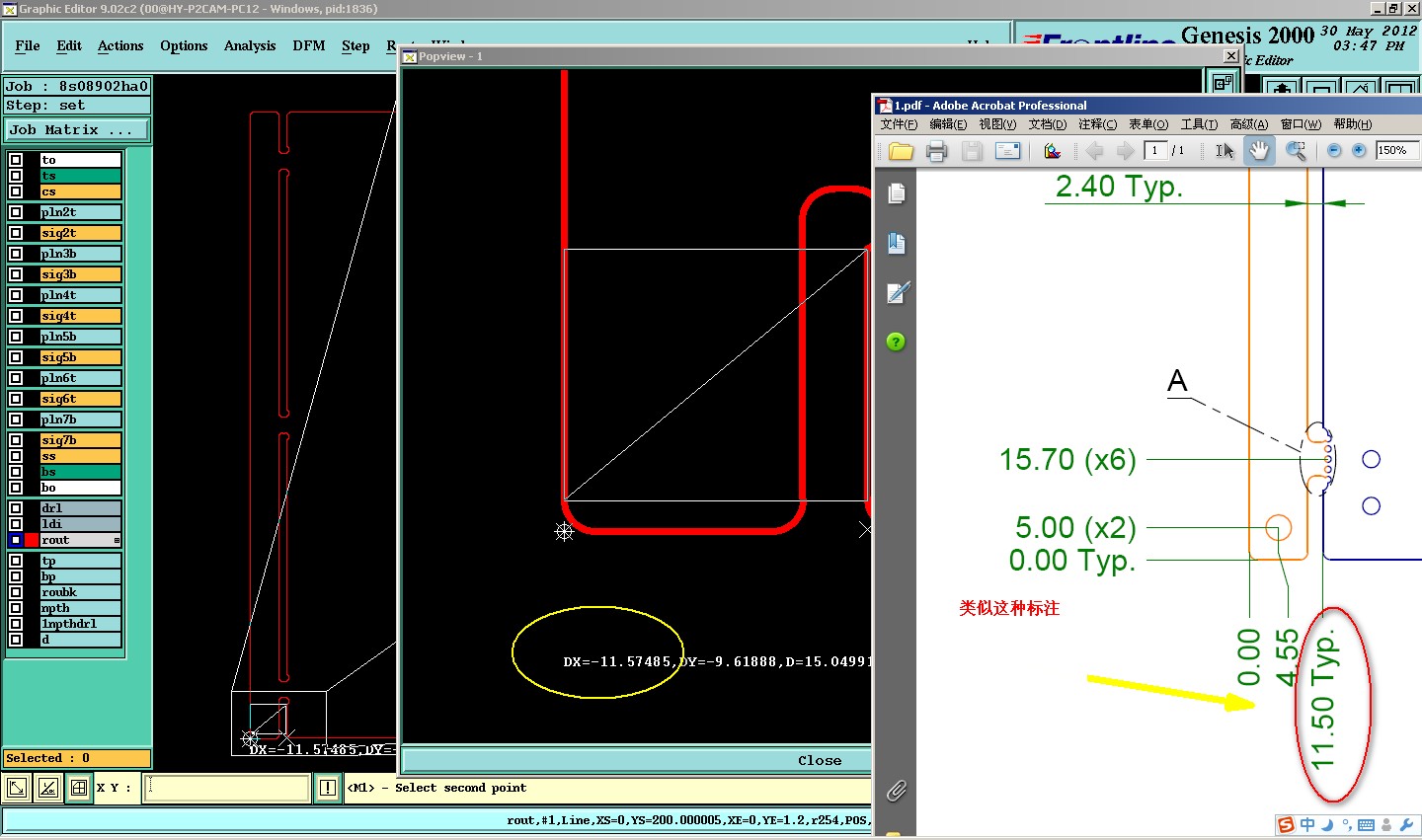Zoom in with plus button in Acrobat
1422x840 pixels.
1359,150
